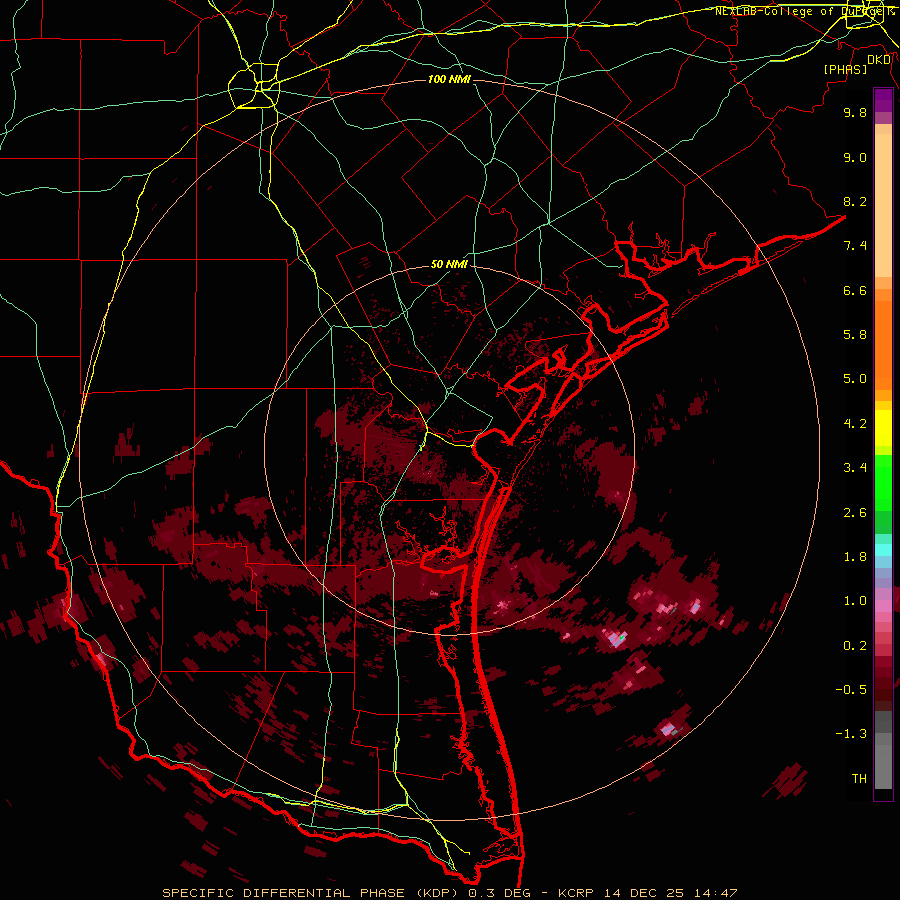
Task: Click the KCRP station identifier in the caption
Action: (578, 893)
